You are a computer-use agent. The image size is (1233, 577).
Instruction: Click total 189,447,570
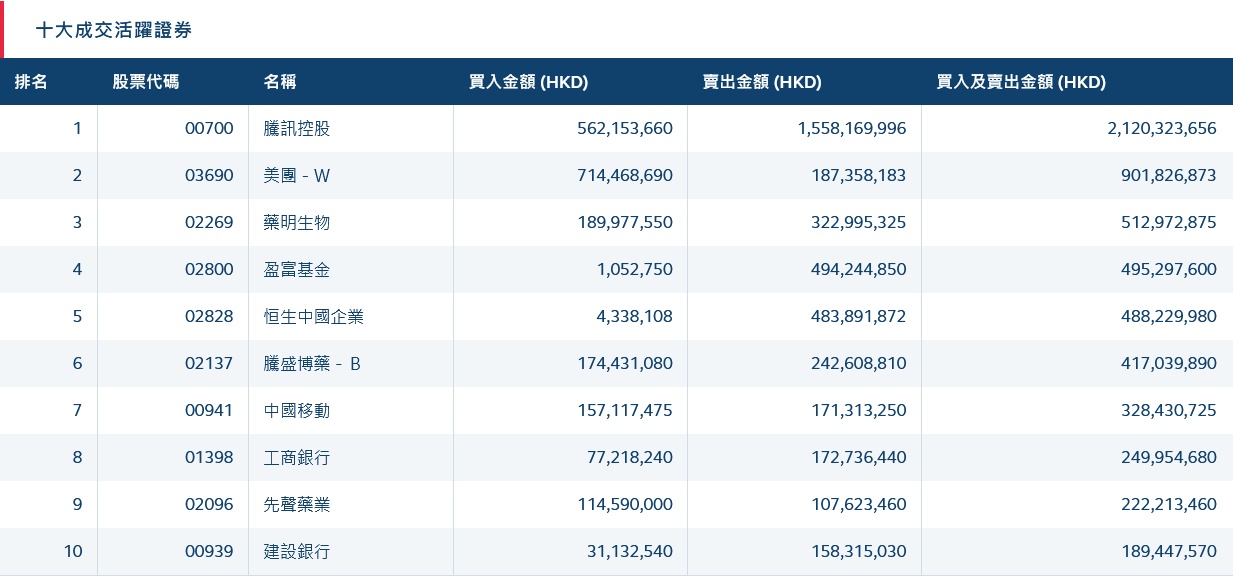coord(1169,551)
